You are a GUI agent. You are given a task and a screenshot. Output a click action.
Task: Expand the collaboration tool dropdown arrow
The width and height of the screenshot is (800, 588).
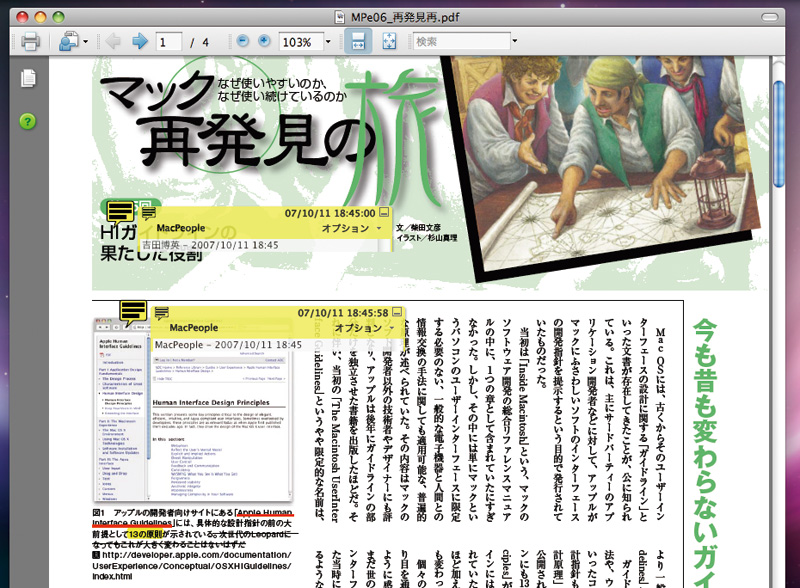tap(85, 42)
